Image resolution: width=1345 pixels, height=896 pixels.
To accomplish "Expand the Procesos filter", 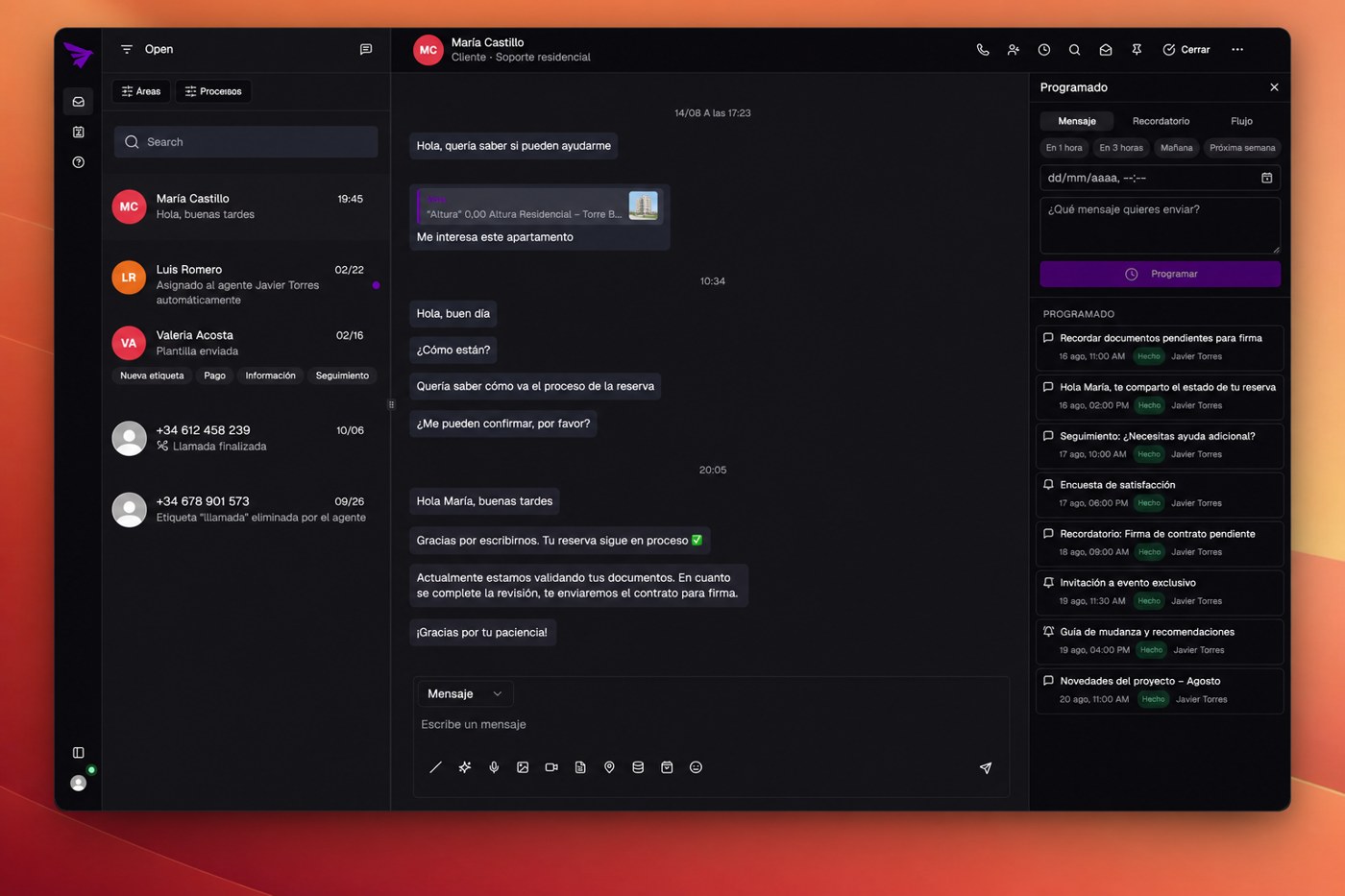I will (213, 91).
